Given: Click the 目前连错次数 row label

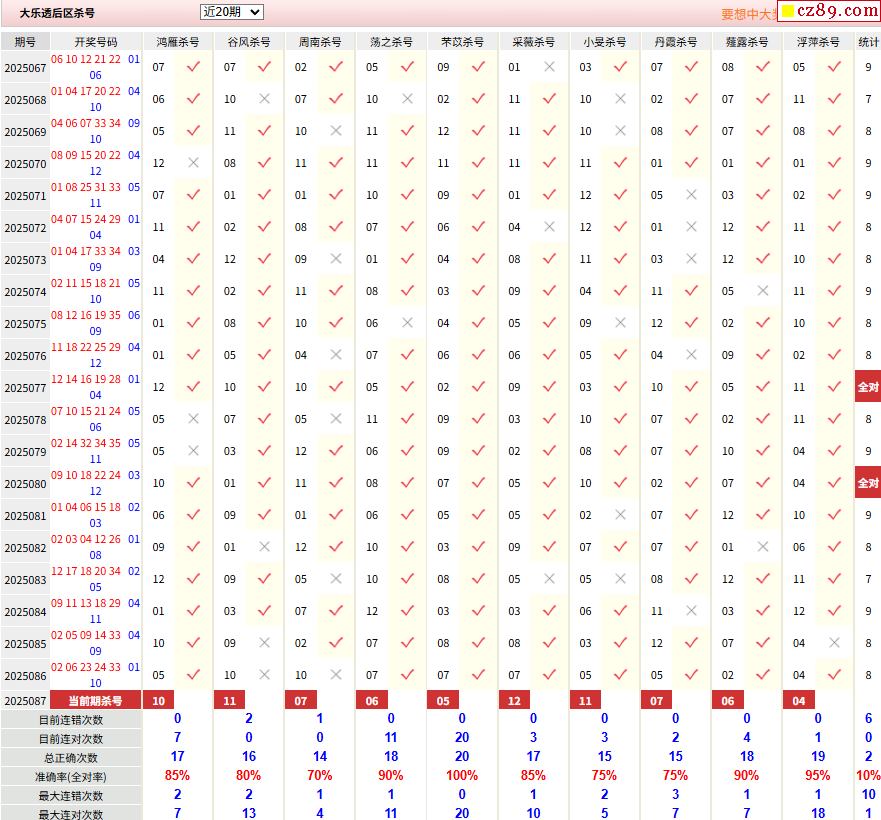Looking at the screenshot, I should point(71,720).
